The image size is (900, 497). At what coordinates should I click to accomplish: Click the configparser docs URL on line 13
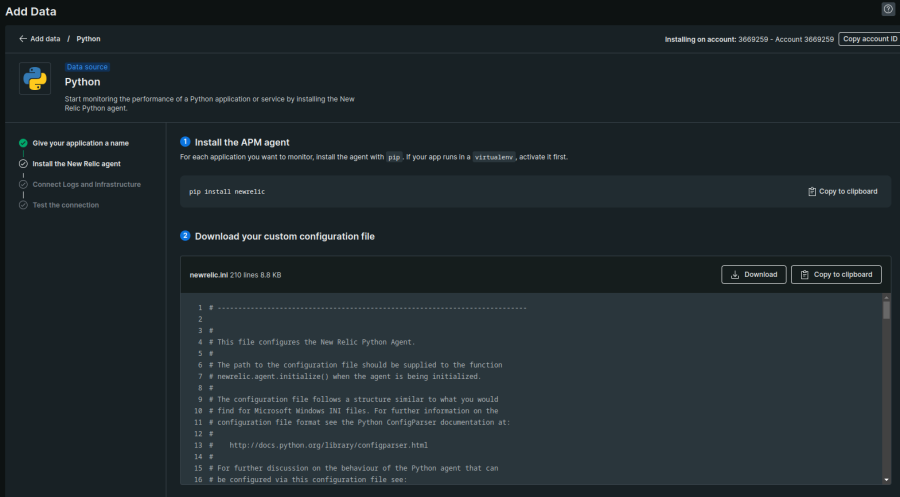pyautogui.click(x=328, y=445)
